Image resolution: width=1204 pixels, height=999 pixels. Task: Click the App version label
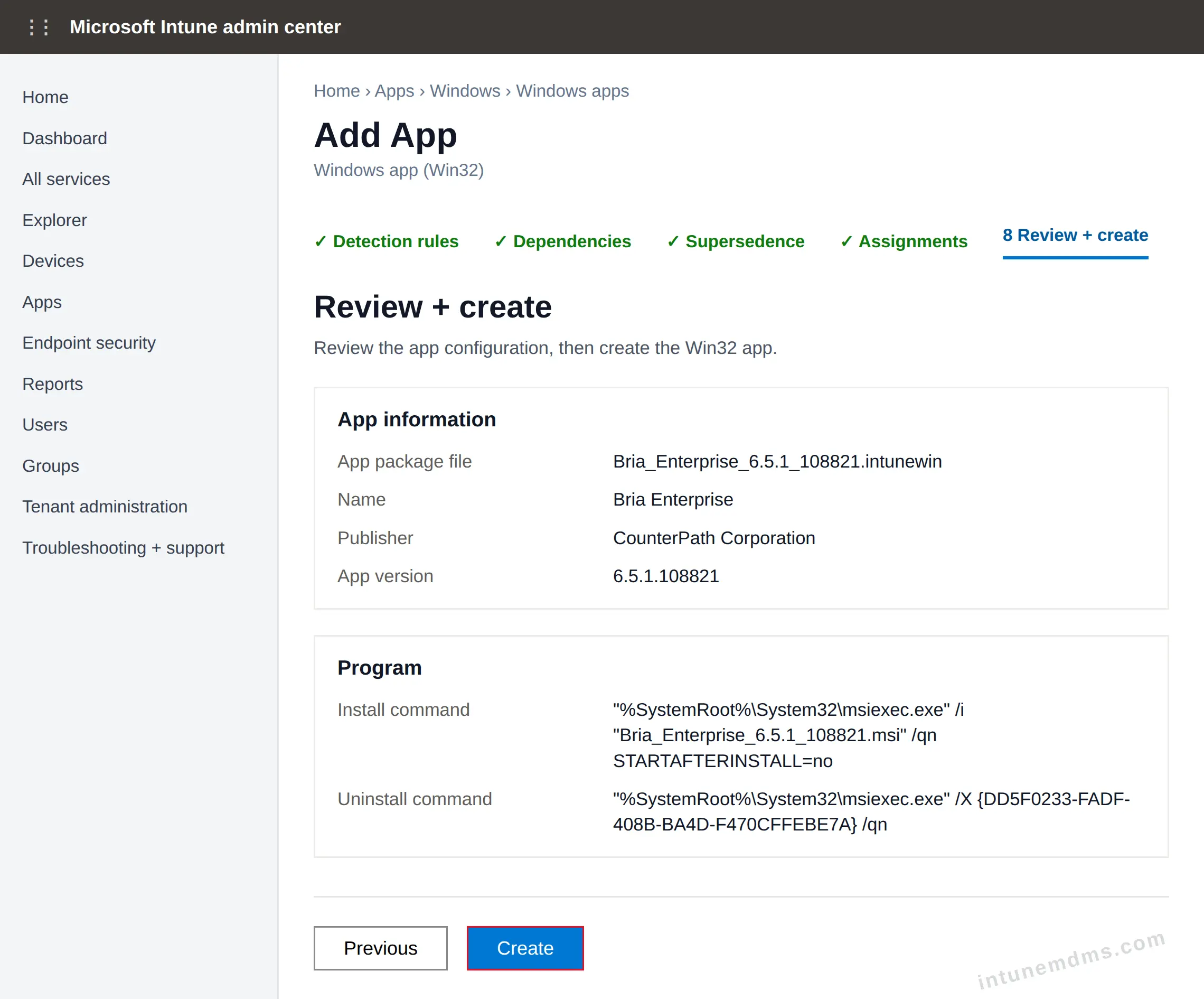385,576
